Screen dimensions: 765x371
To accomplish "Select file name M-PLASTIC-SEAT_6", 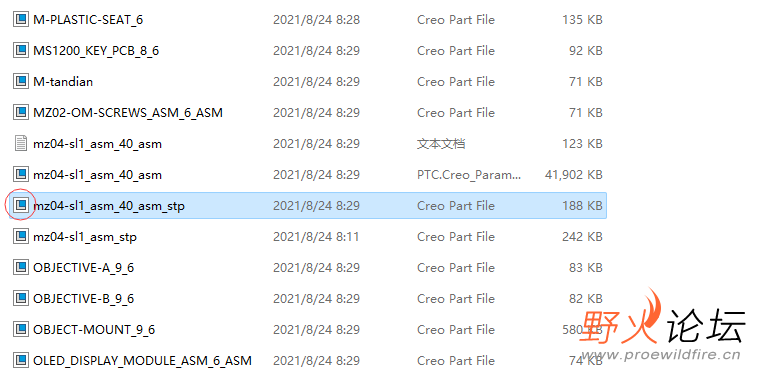I will point(88,20).
